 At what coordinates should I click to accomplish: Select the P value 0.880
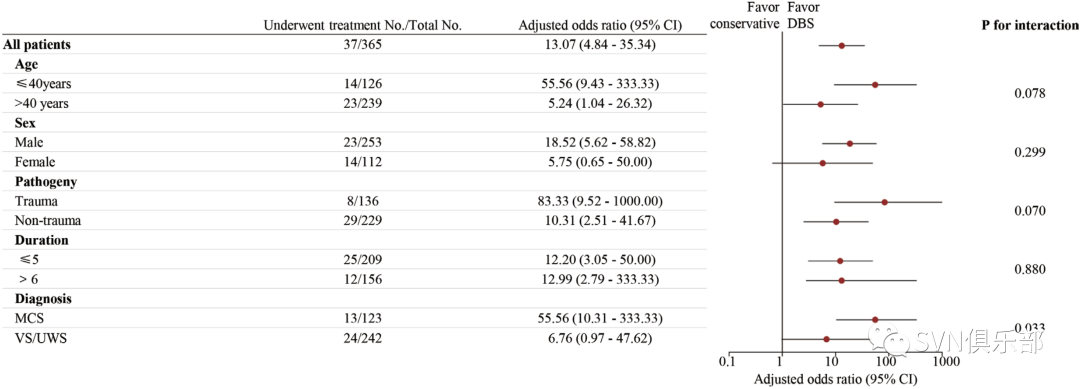tap(1030, 269)
